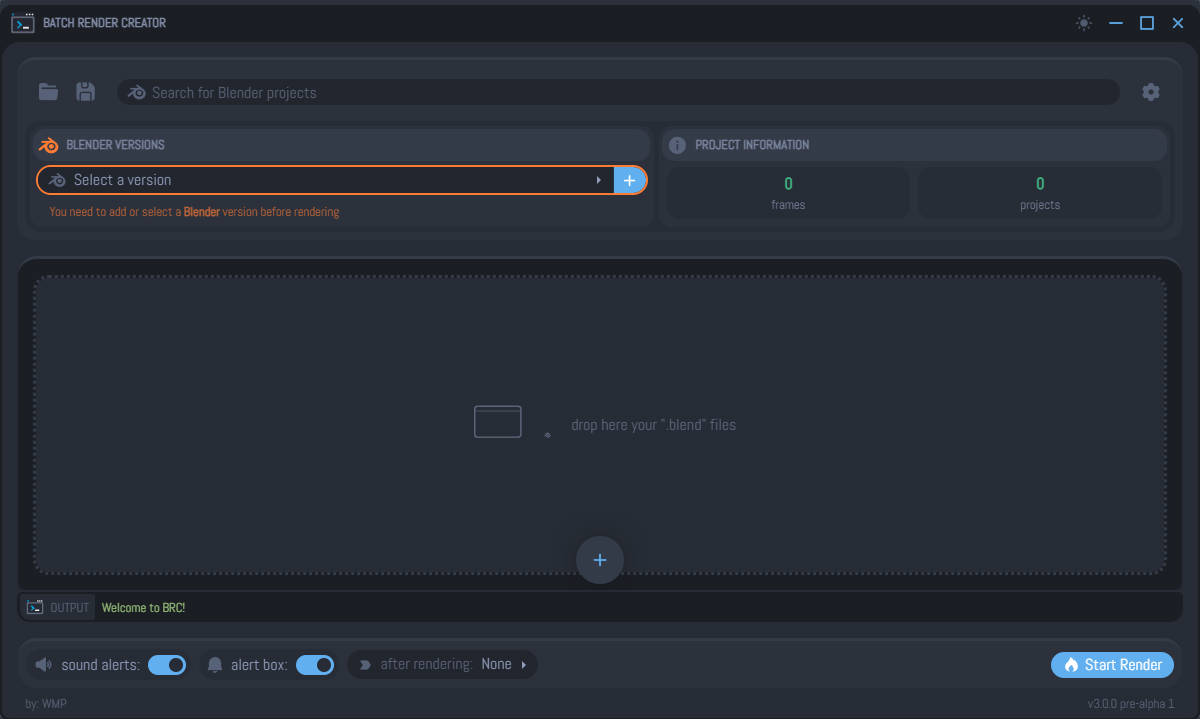
Task: Click the Project Information info icon
Action: tap(677, 145)
